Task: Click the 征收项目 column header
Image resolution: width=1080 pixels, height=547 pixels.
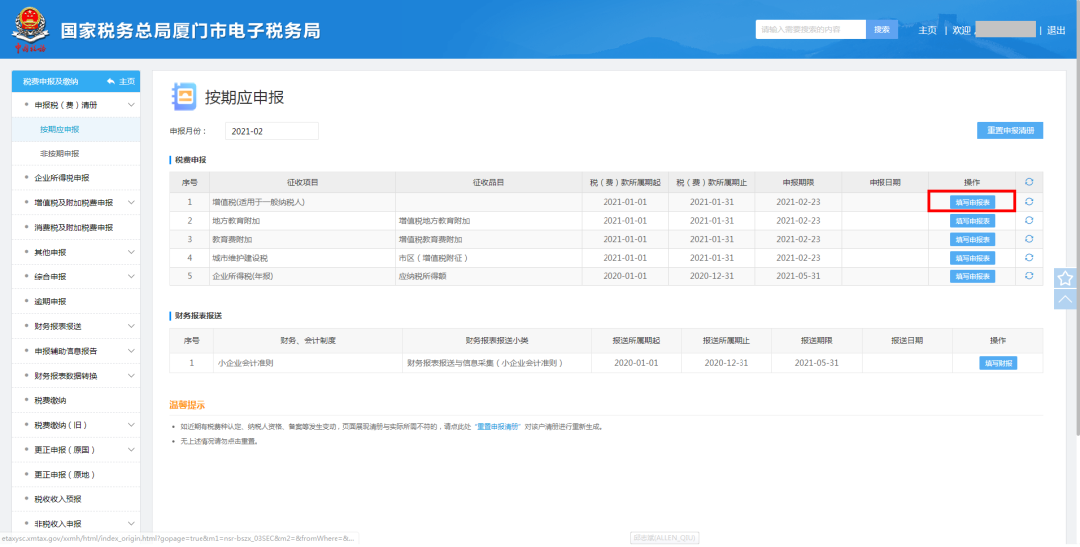Action: coord(303,183)
